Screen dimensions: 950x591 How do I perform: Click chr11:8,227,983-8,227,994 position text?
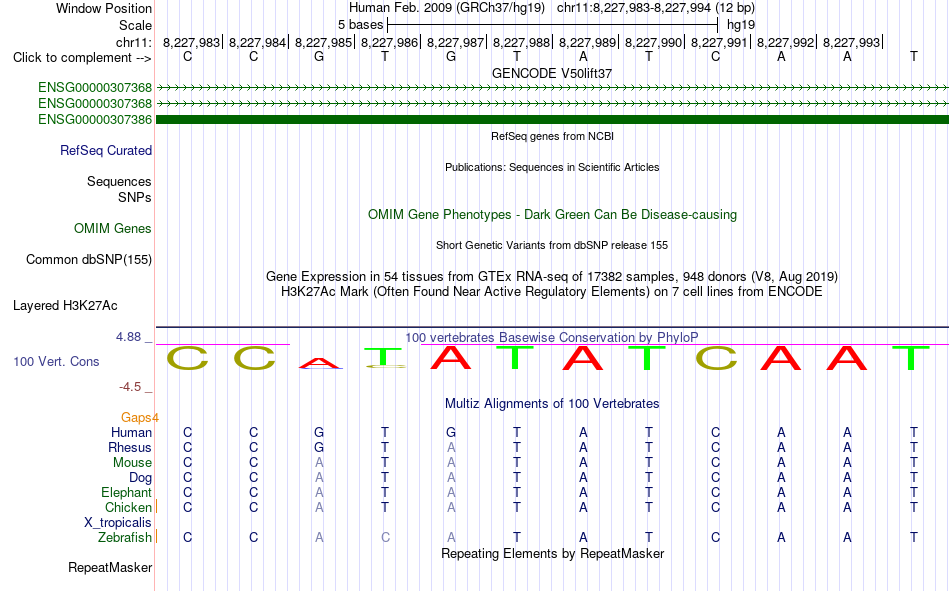tap(656, 8)
